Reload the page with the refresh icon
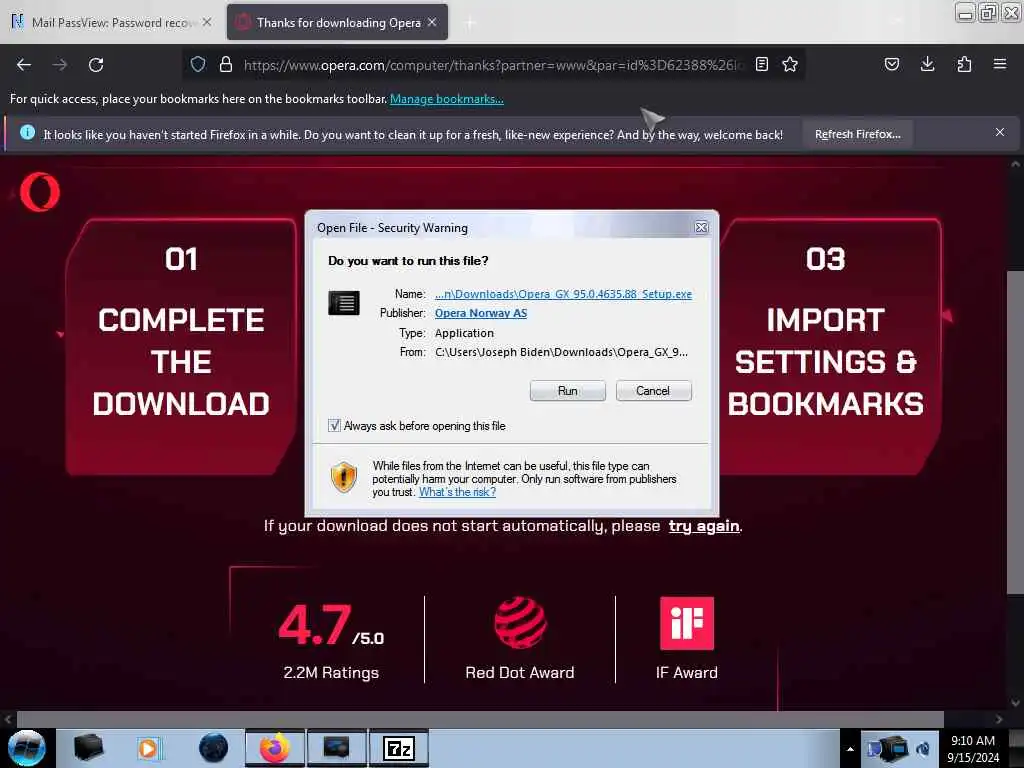This screenshot has height=768, width=1024. (96, 65)
